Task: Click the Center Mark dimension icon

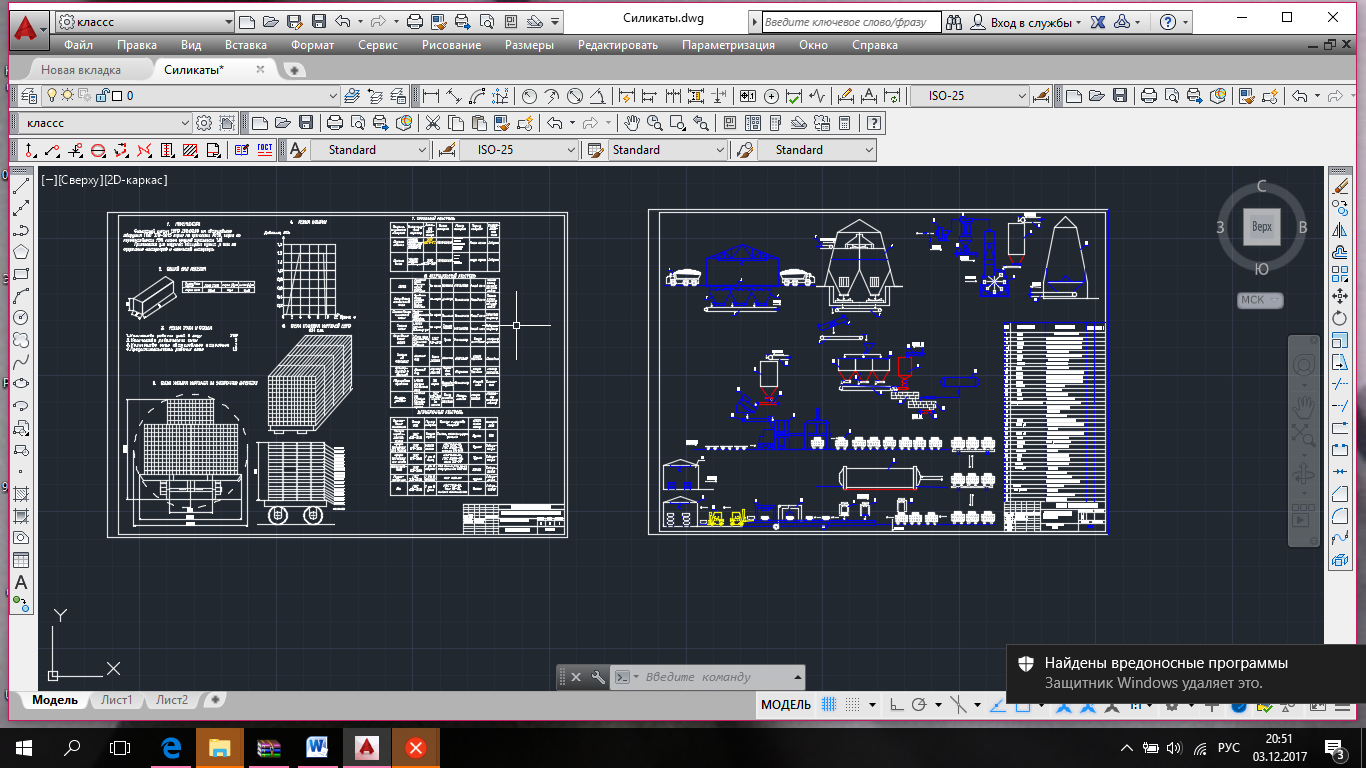Action: click(x=771, y=96)
